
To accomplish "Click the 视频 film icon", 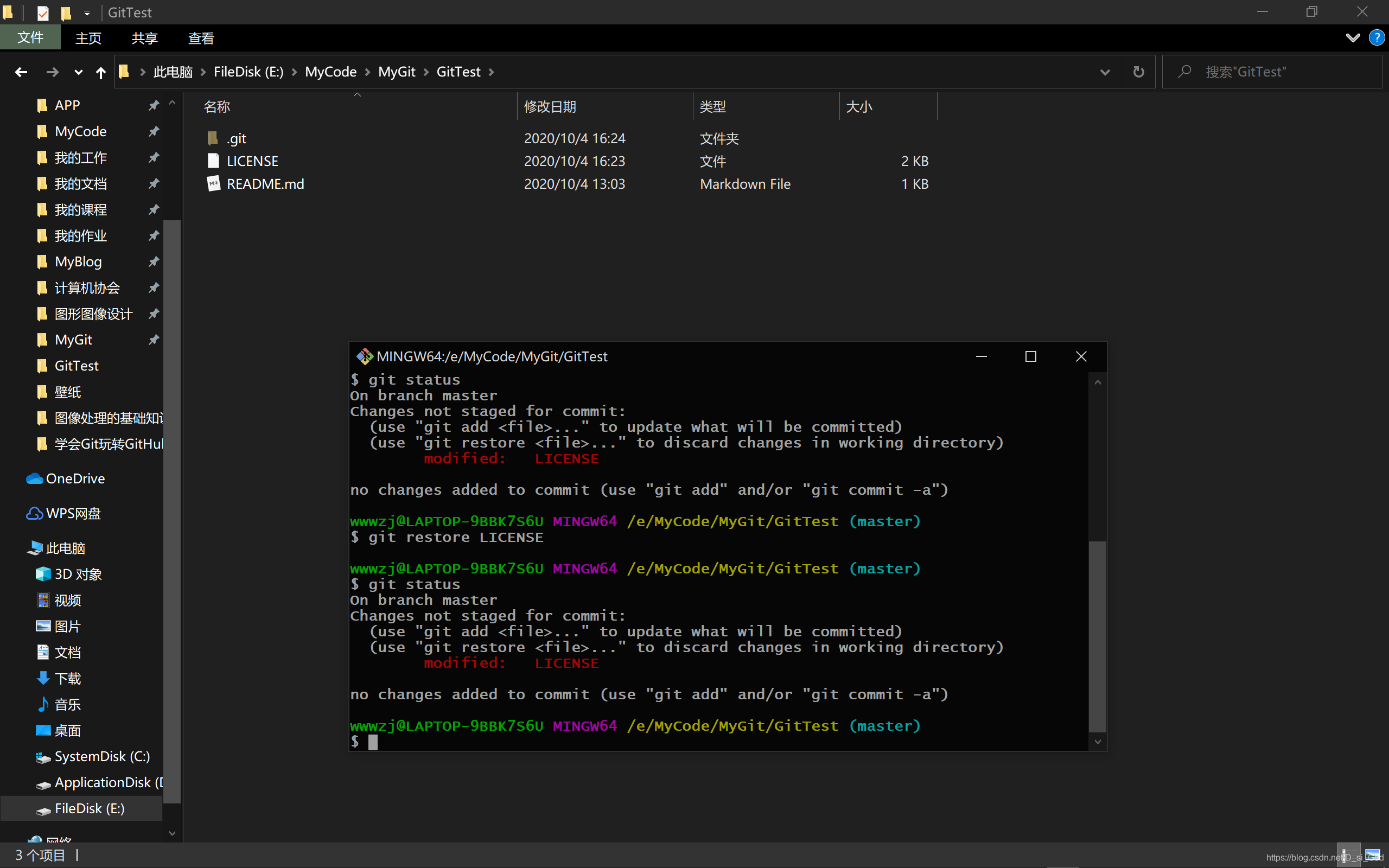I will (43, 600).
